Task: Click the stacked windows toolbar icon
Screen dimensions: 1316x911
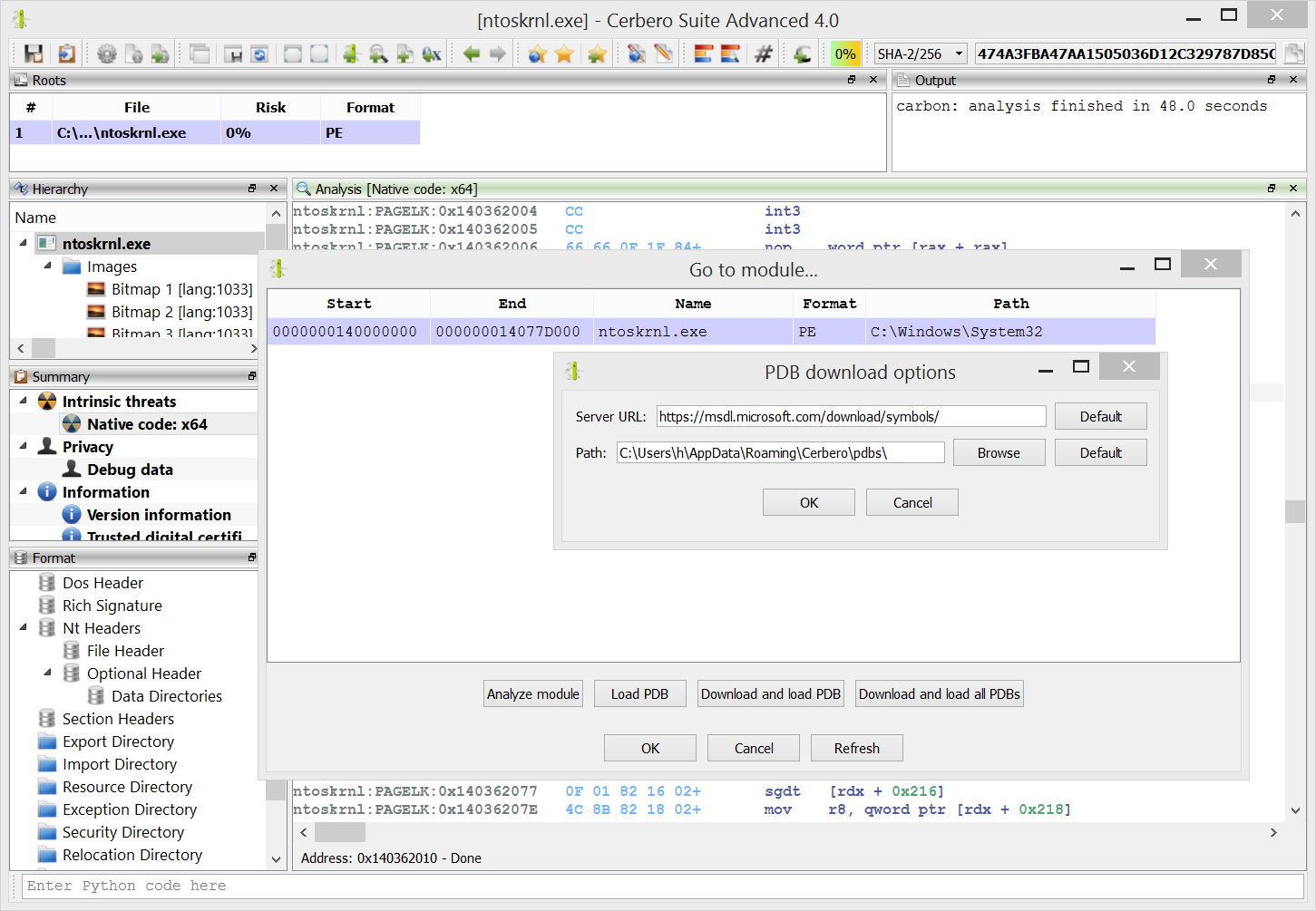Action: (200, 53)
